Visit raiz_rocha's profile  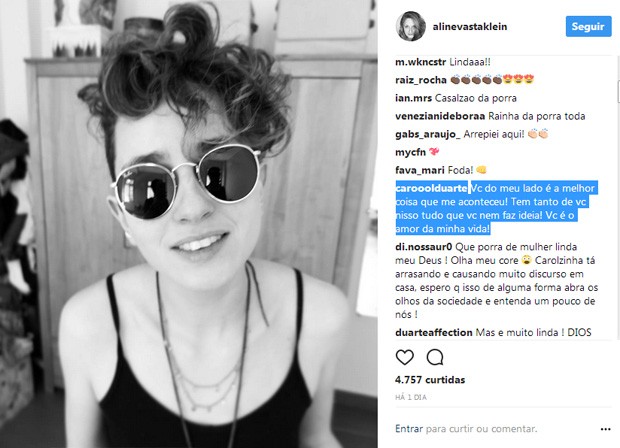421,80
